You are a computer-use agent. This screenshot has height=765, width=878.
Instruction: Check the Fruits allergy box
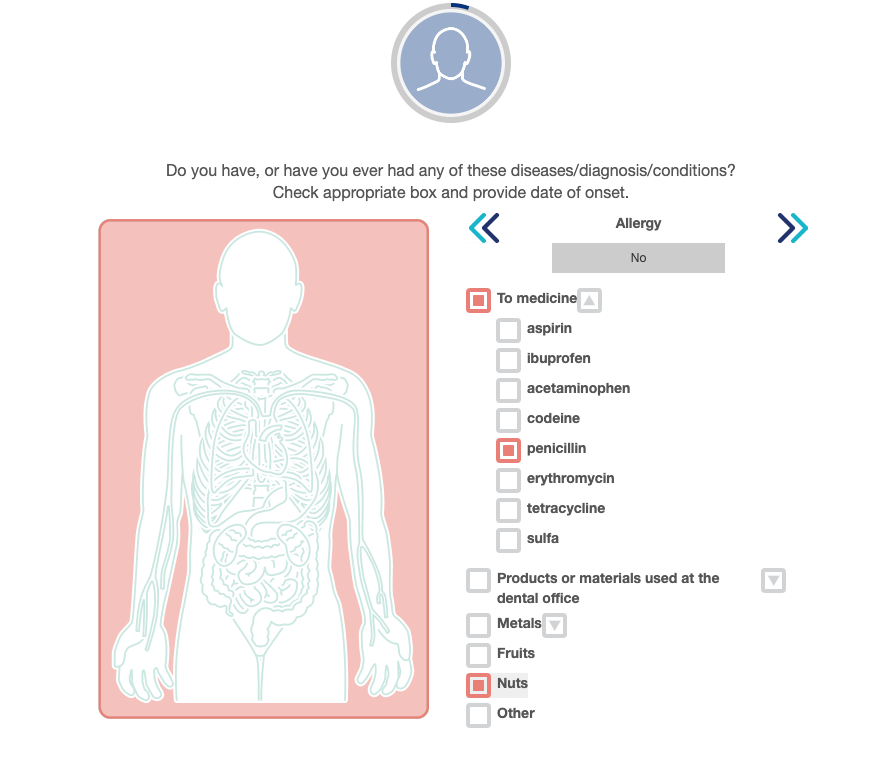(479, 655)
